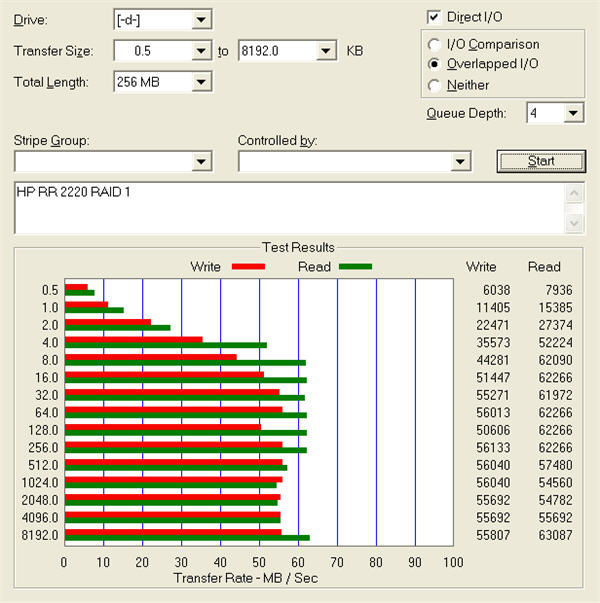Click the write value 56133

coord(493,448)
